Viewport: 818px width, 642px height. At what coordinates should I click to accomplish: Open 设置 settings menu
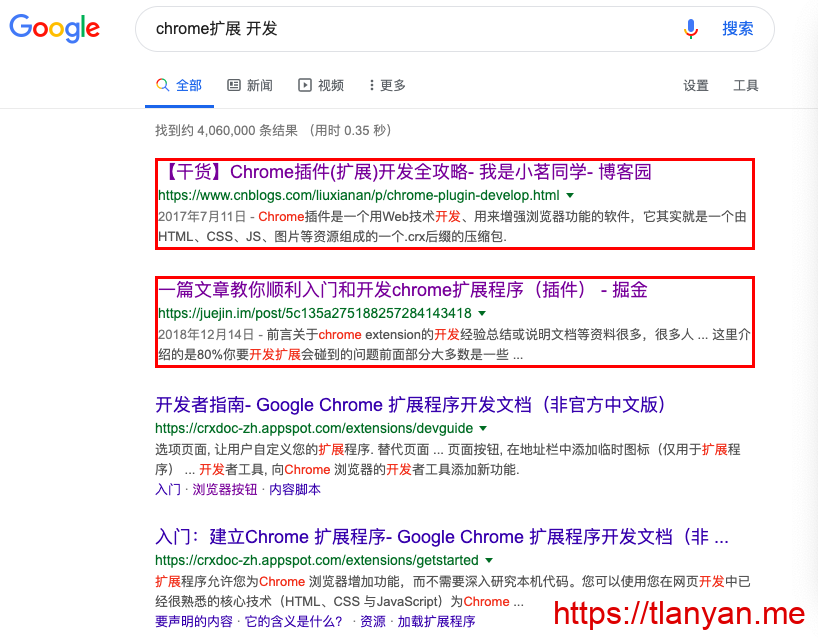coord(696,86)
